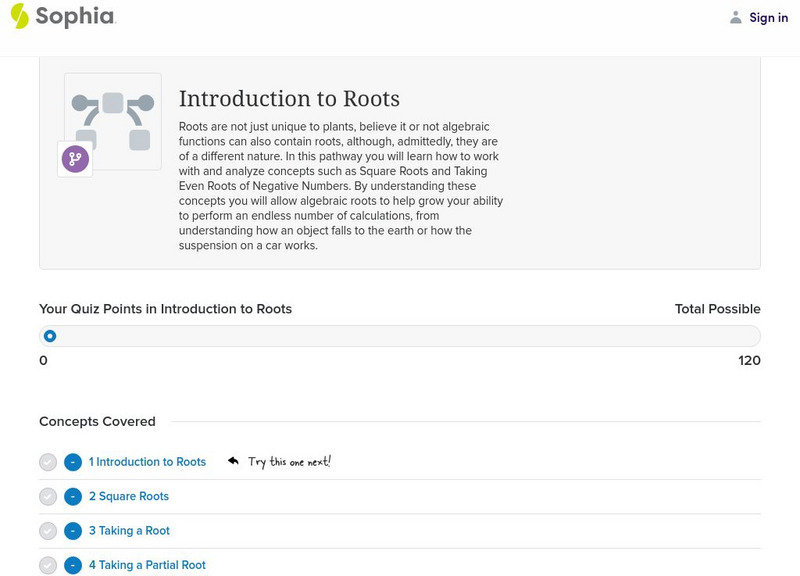Collapse the Square Roots blue minus button

tap(73, 497)
